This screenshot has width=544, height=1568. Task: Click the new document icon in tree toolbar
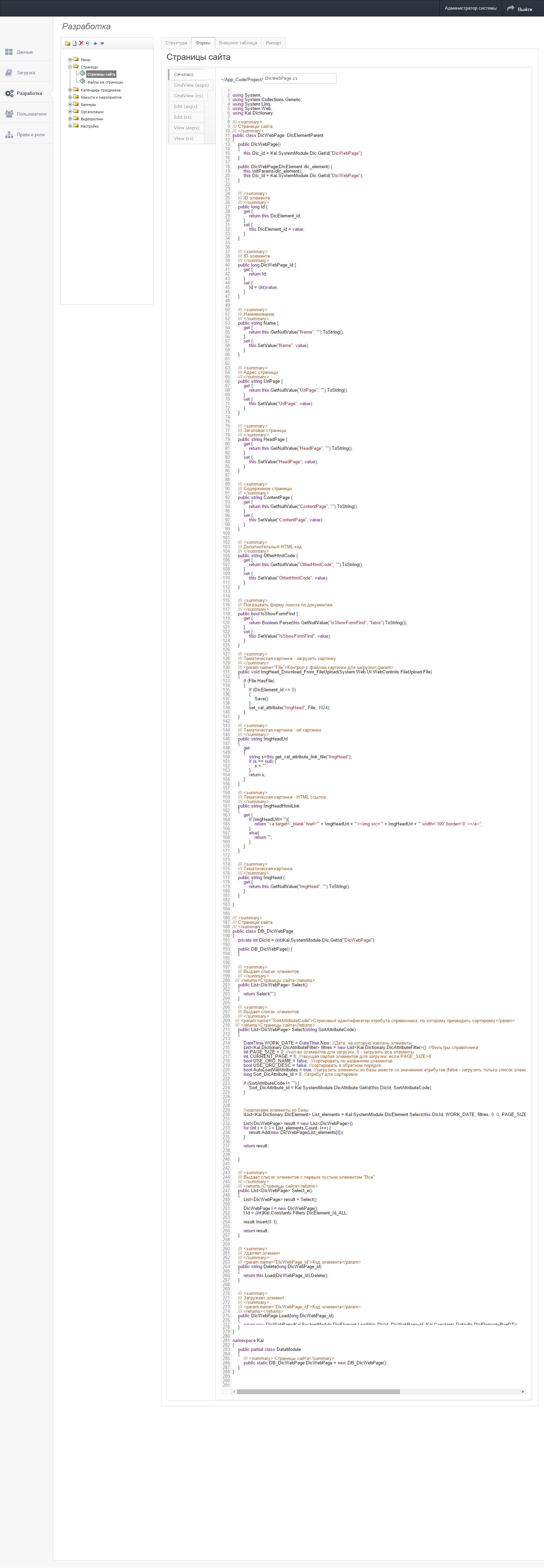(x=74, y=43)
